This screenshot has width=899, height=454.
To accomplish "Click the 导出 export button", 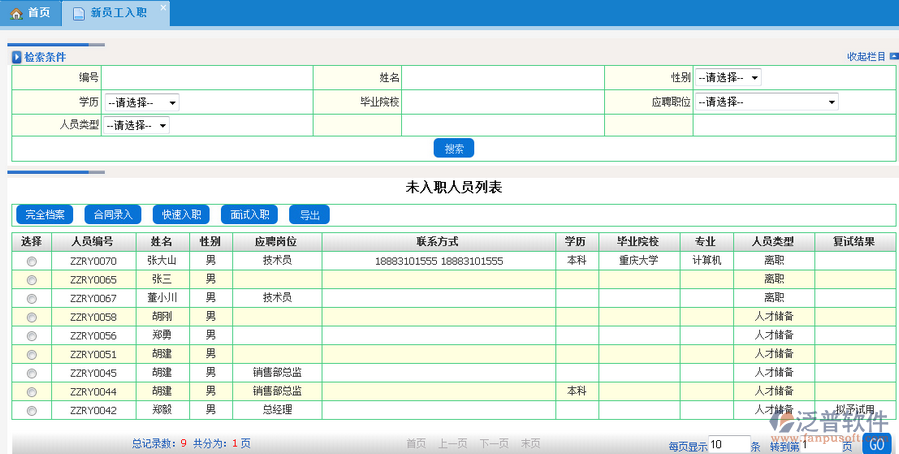I will point(309,214).
